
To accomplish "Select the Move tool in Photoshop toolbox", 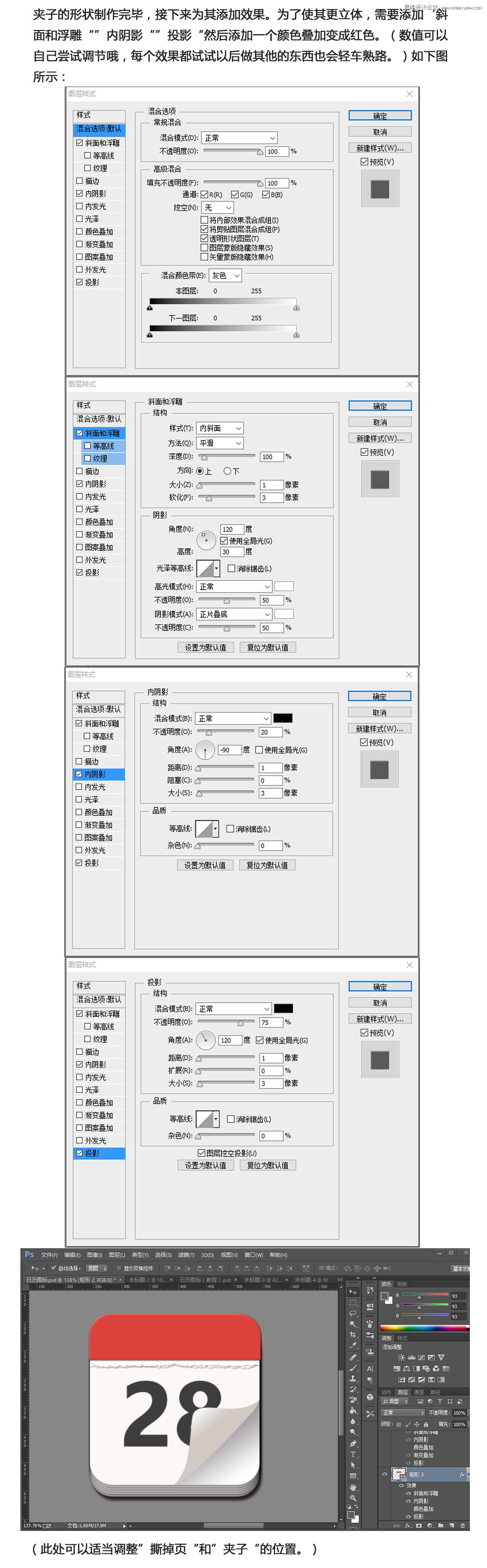I will (x=353, y=1292).
